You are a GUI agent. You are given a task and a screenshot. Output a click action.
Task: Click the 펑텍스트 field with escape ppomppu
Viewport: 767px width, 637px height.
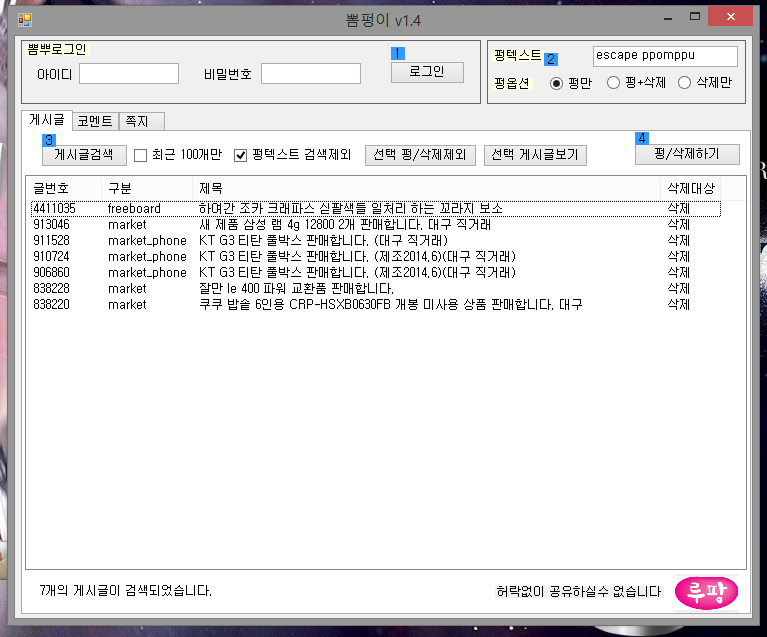click(x=664, y=56)
